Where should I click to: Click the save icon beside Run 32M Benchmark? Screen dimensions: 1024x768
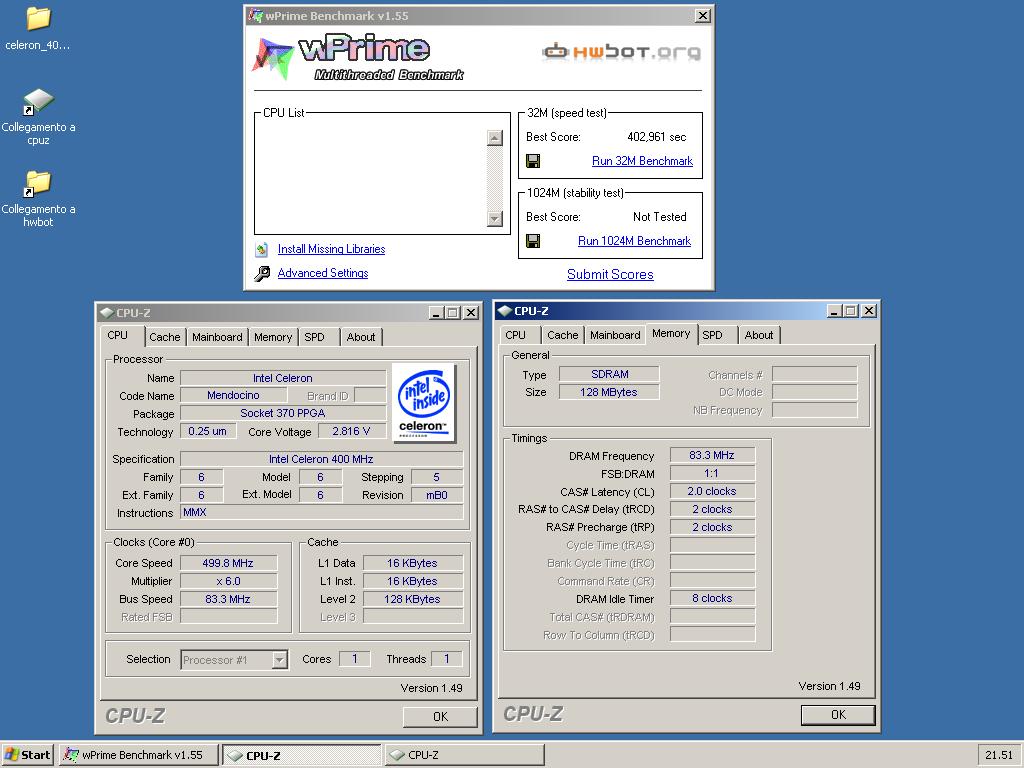point(533,161)
